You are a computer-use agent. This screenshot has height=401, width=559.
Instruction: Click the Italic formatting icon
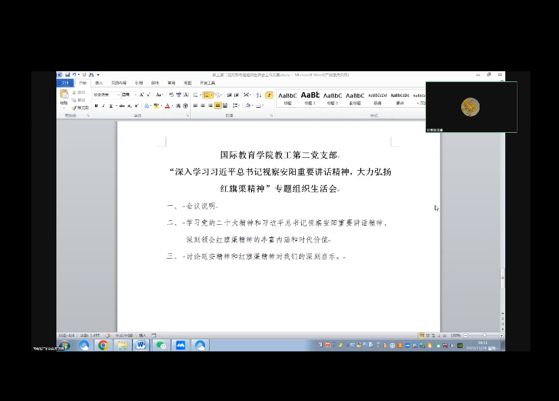(x=103, y=106)
